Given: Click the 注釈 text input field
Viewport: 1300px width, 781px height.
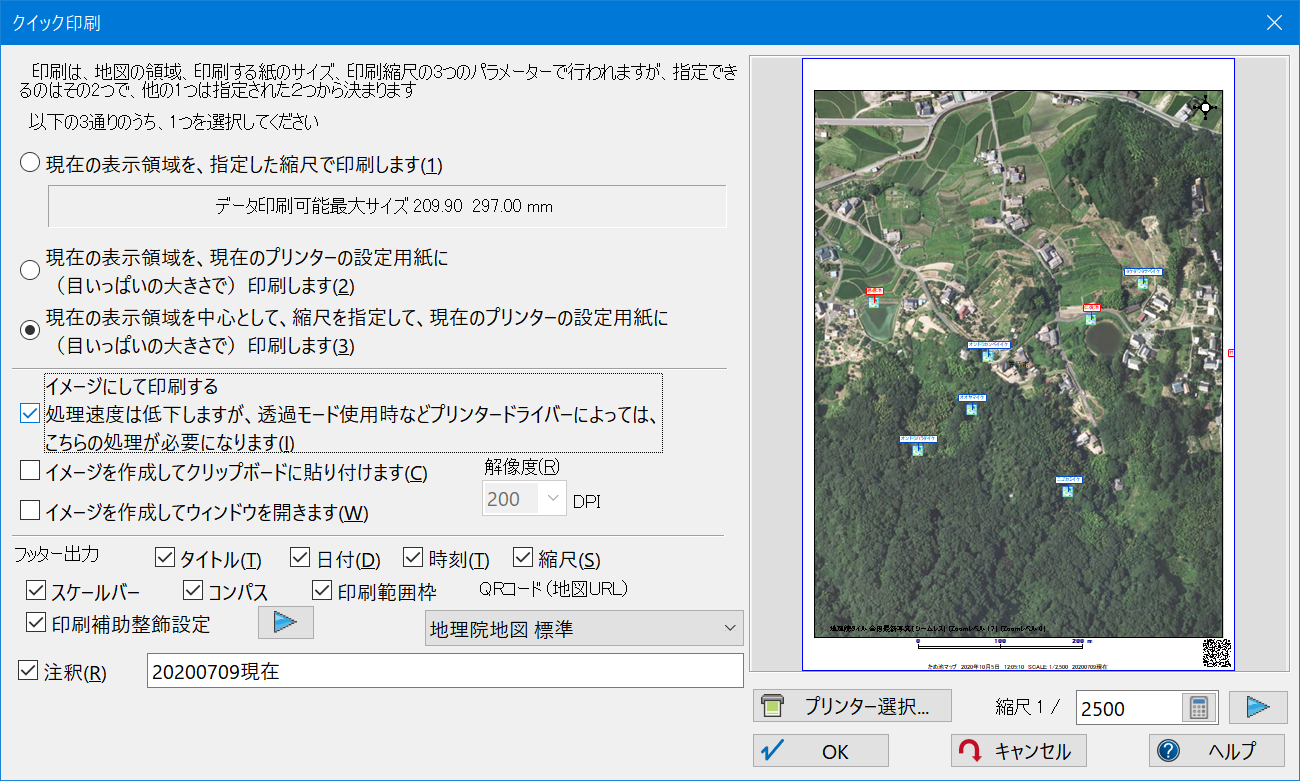Looking at the screenshot, I should [445, 671].
